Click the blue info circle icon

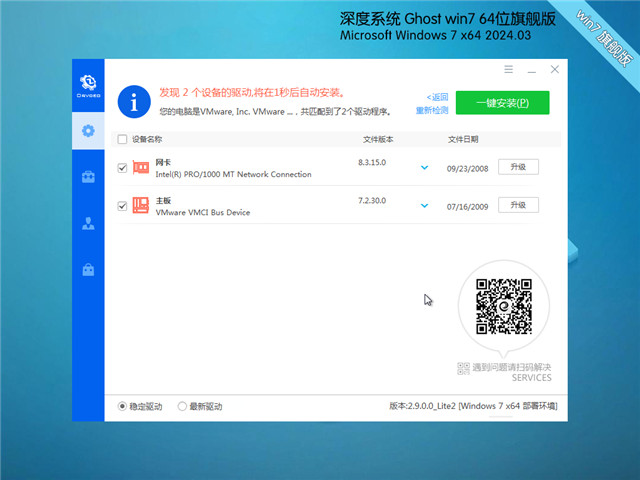click(134, 102)
